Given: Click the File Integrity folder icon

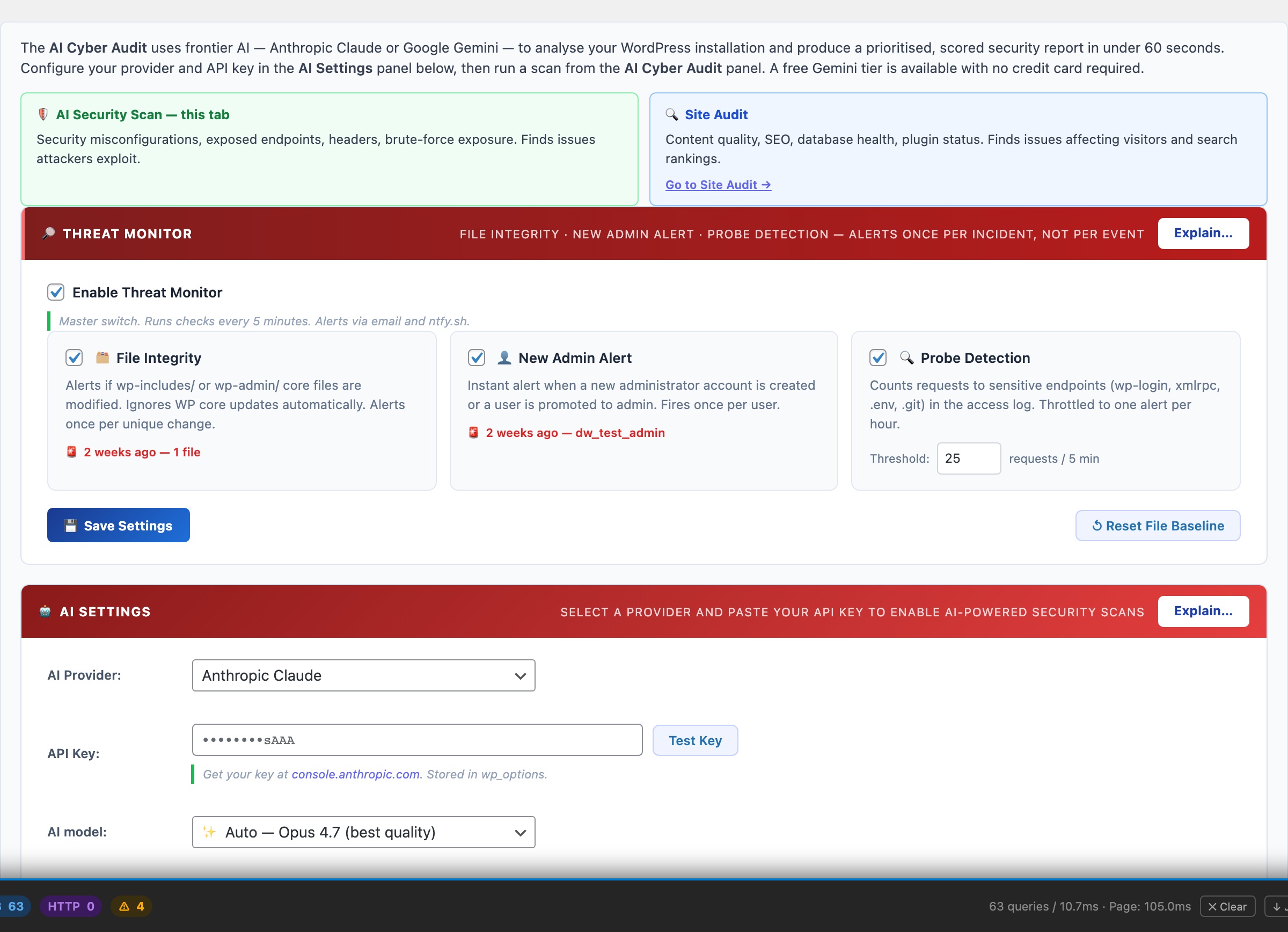Looking at the screenshot, I should (x=102, y=358).
